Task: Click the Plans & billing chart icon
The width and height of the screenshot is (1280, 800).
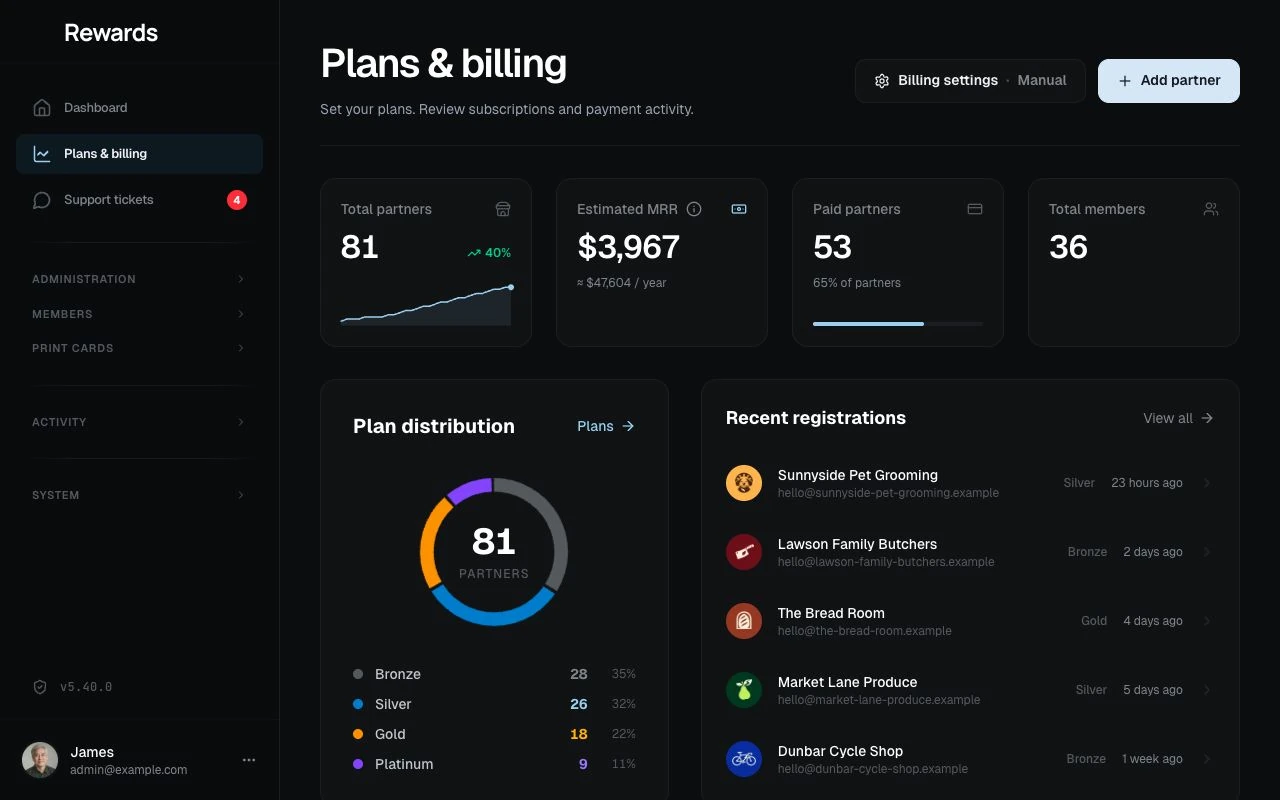Action: coord(42,154)
